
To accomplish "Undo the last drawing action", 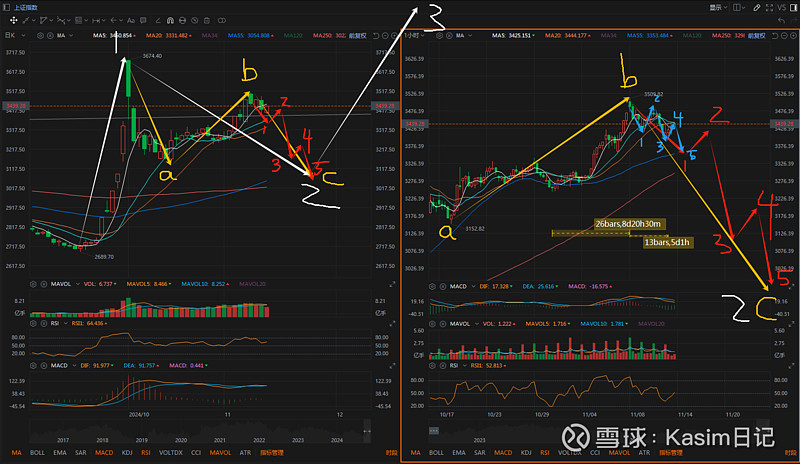I will 782,20.
